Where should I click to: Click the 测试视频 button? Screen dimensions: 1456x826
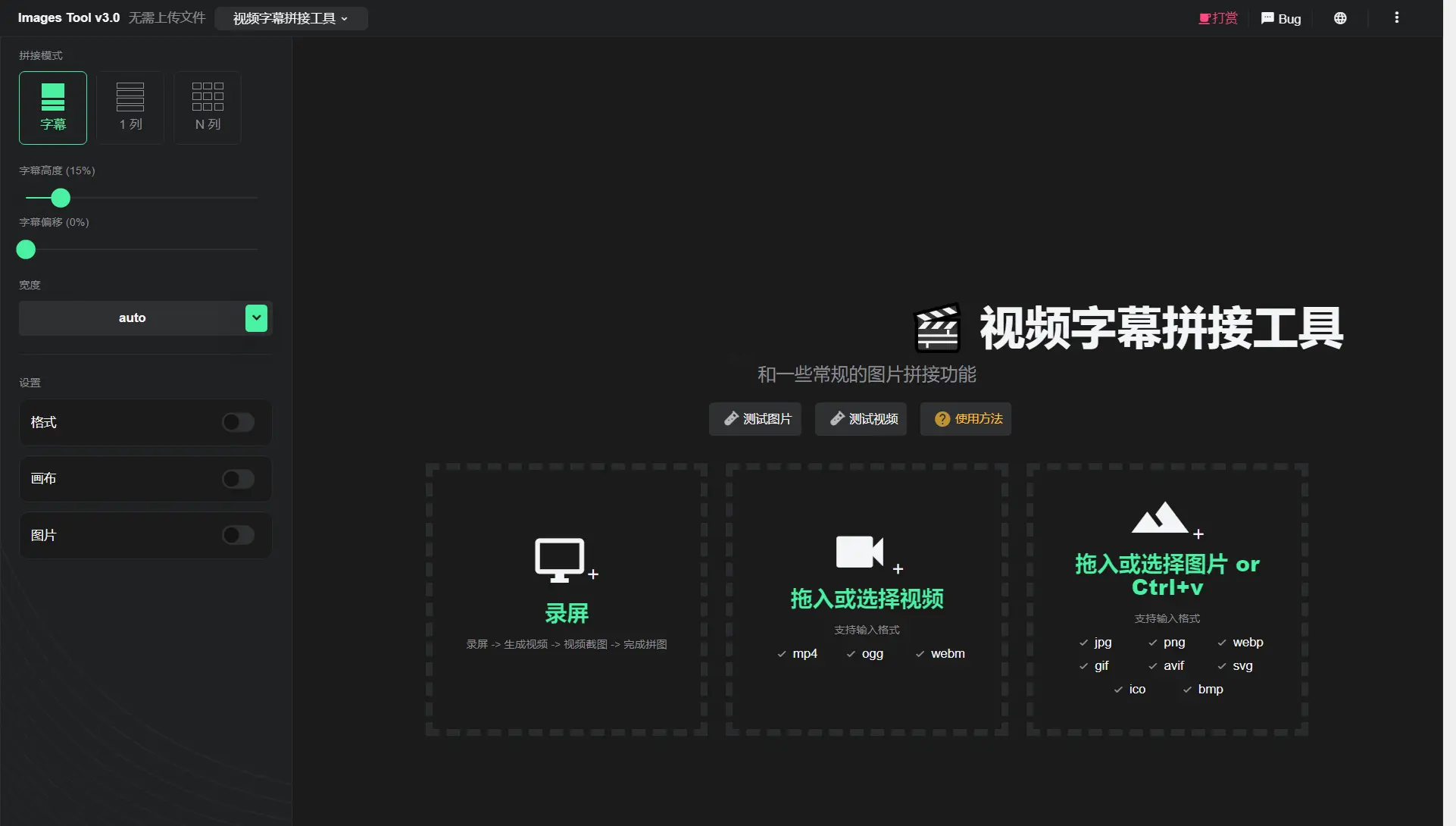point(861,419)
